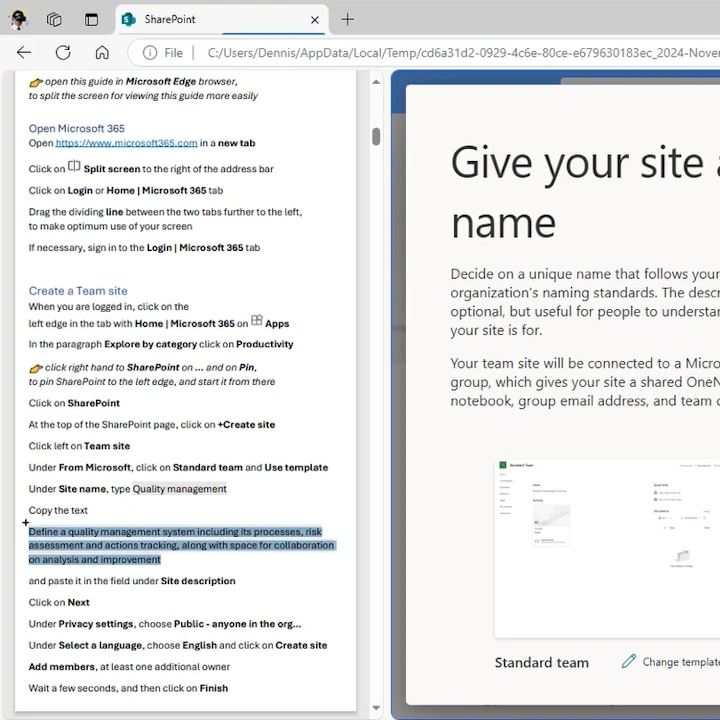The height and width of the screenshot is (720, 720).
Task: Click the 'Add members' instruction line
Action: (129, 667)
